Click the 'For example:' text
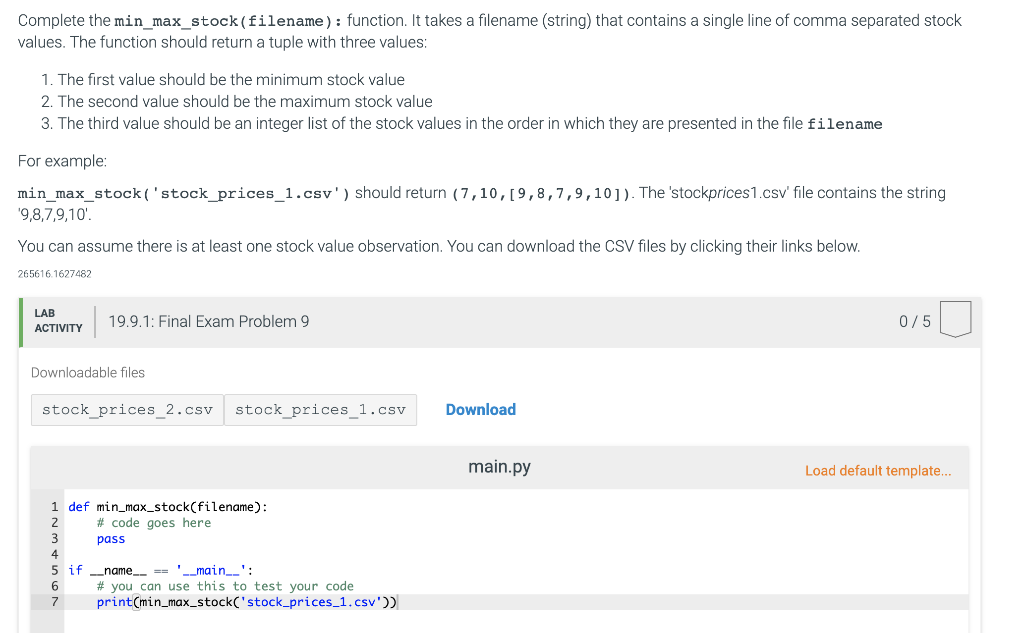 (62, 161)
